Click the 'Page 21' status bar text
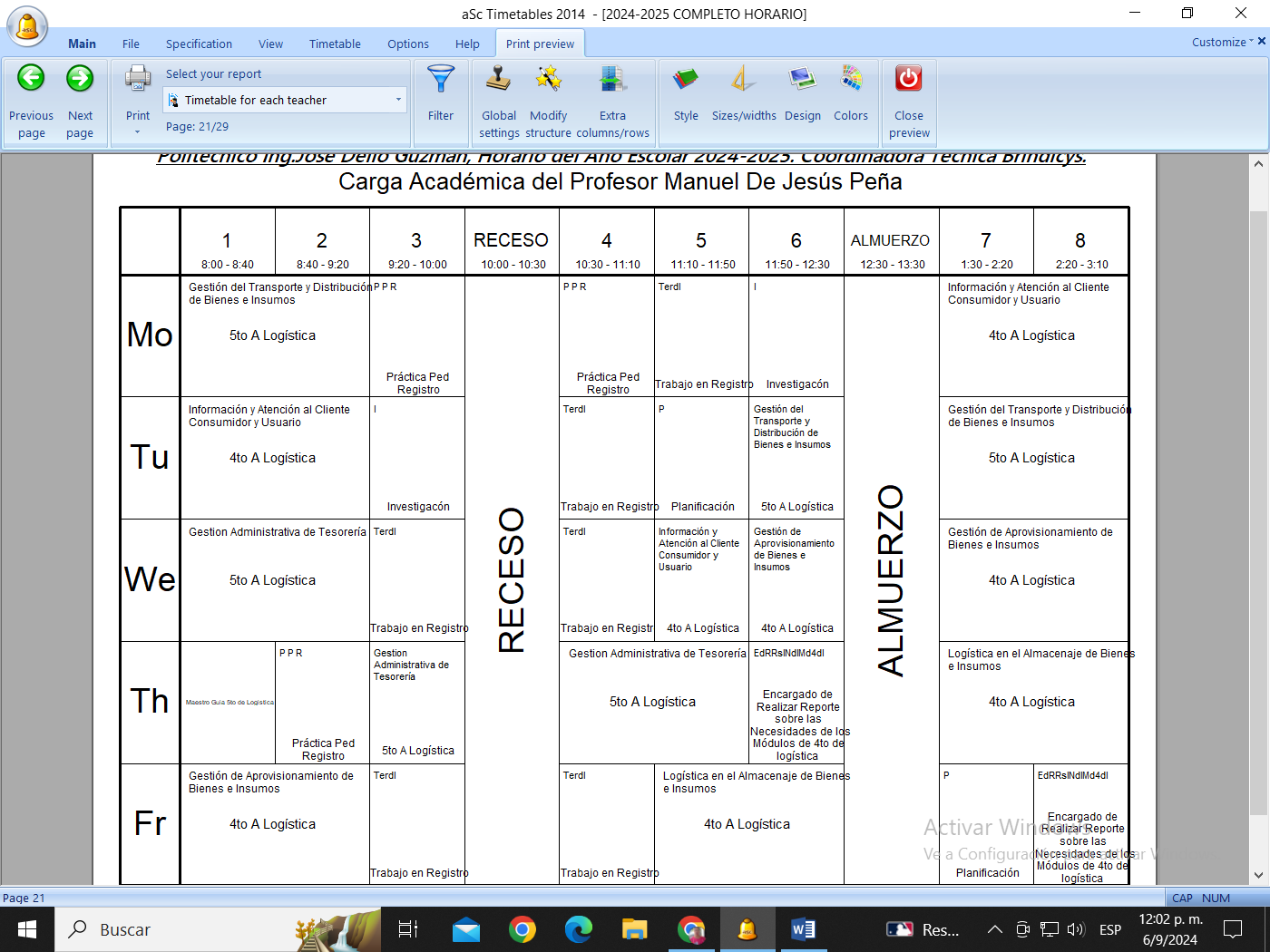1270x952 pixels. pos(24,898)
